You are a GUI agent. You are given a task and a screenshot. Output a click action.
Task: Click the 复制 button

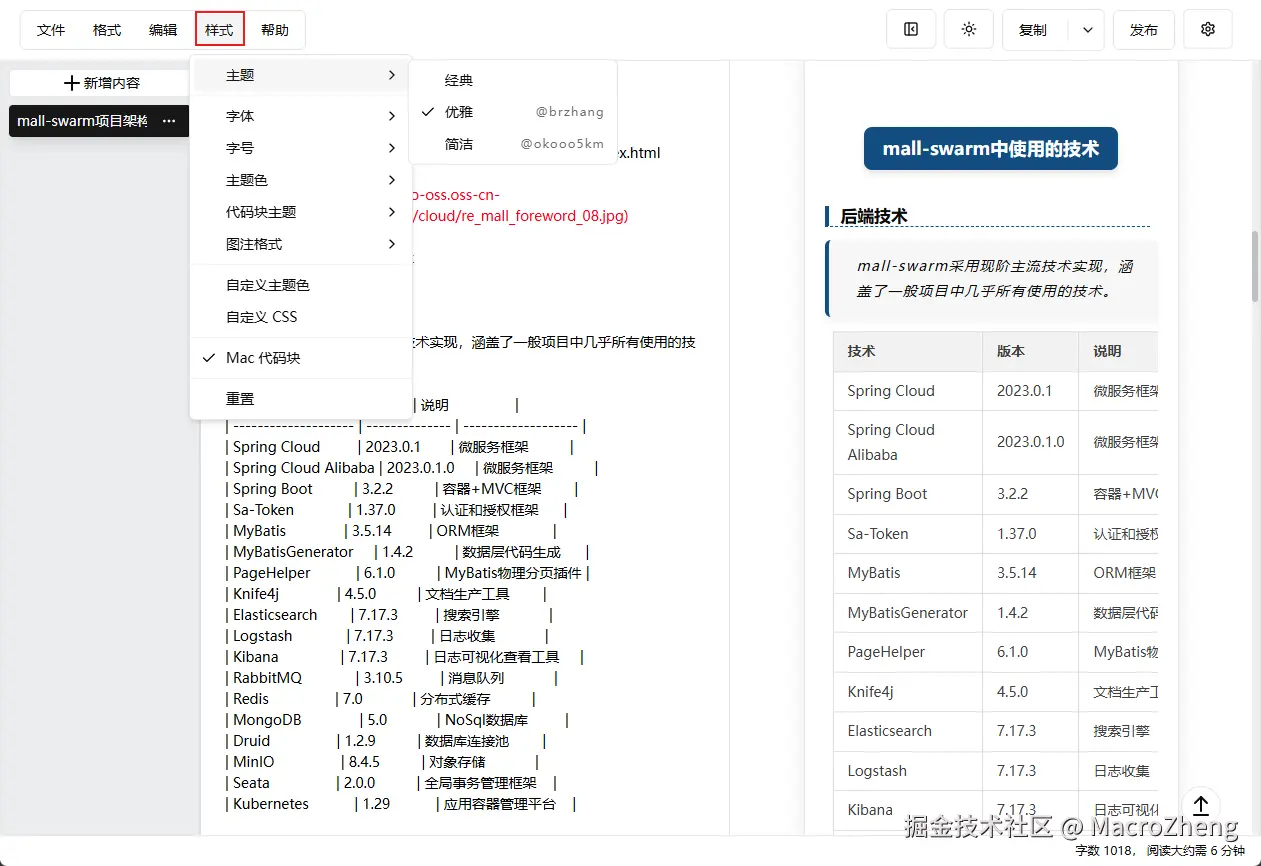pyautogui.click(x=1034, y=30)
